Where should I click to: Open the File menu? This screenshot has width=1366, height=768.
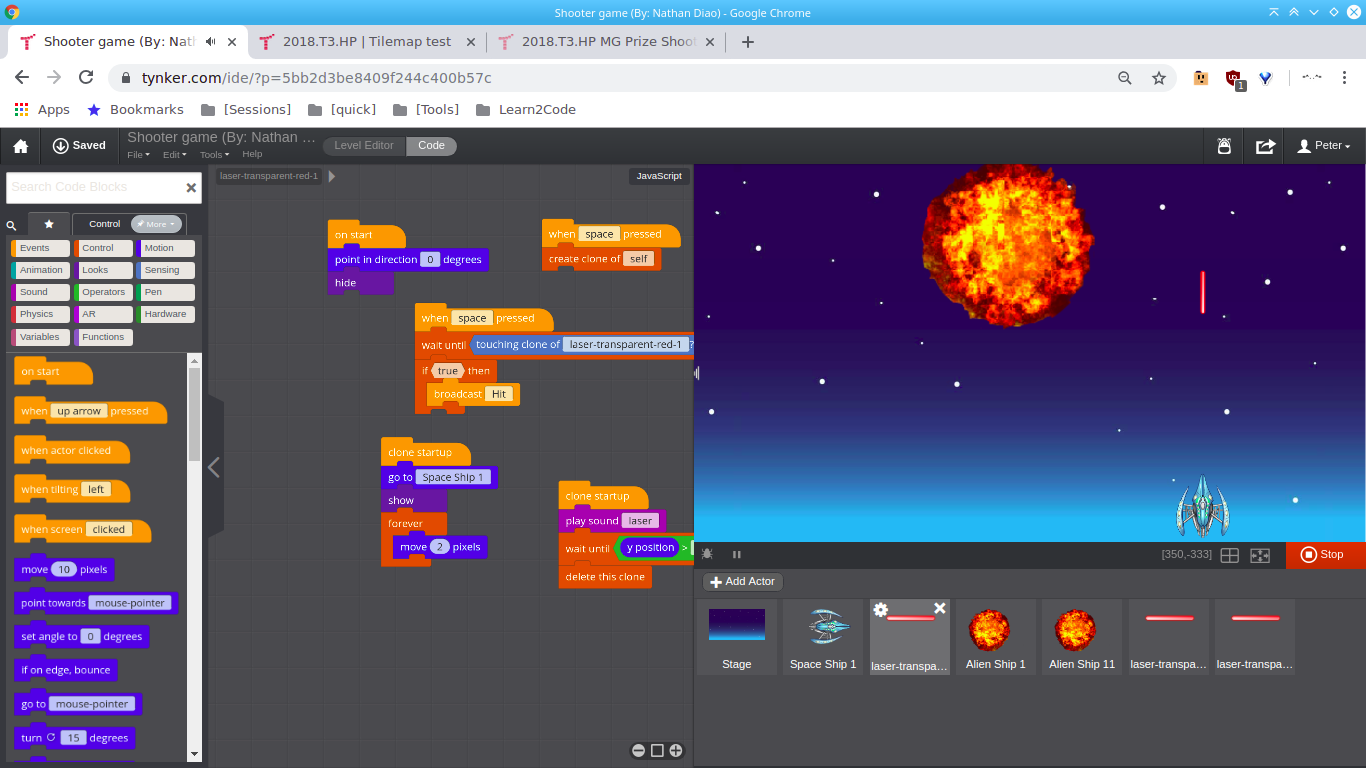(138, 155)
